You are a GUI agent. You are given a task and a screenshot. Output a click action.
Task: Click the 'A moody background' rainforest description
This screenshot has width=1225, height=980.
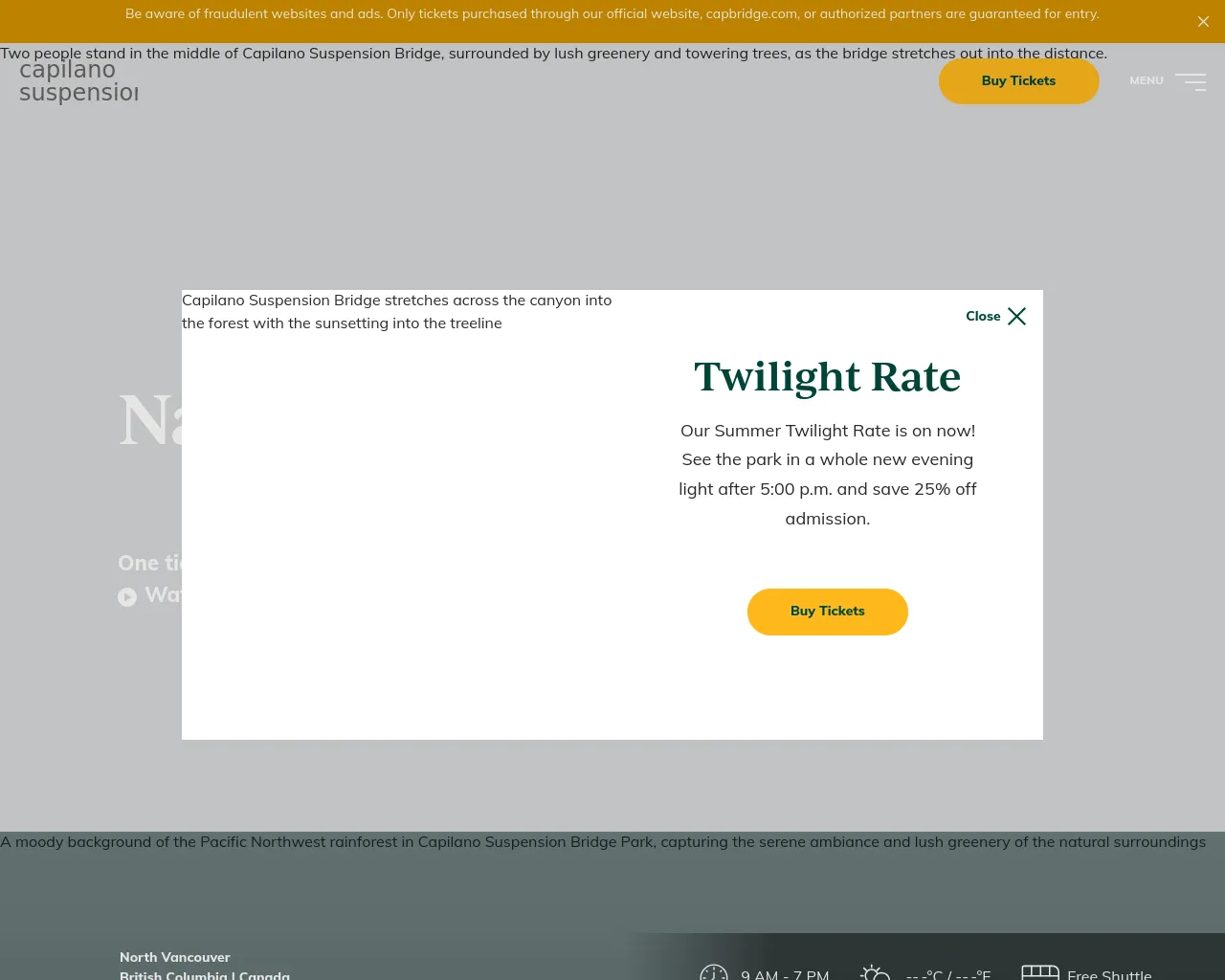point(603,842)
